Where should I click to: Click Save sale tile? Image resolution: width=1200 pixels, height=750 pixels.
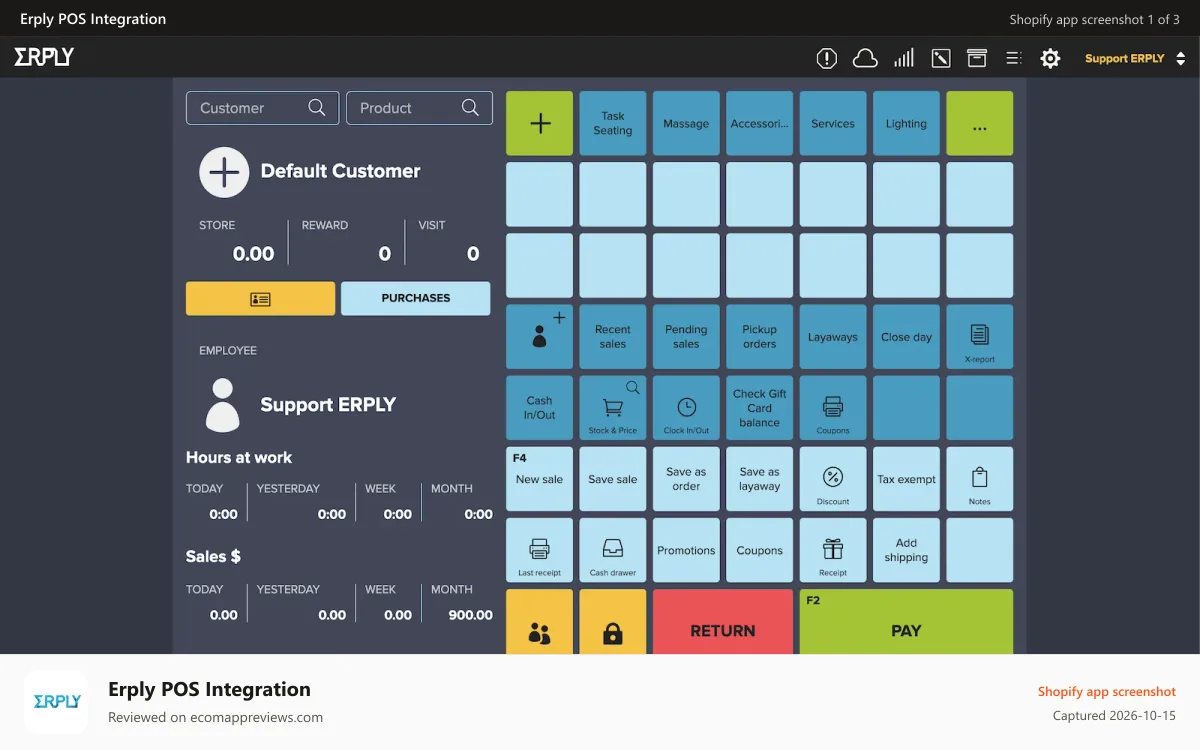point(613,479)
